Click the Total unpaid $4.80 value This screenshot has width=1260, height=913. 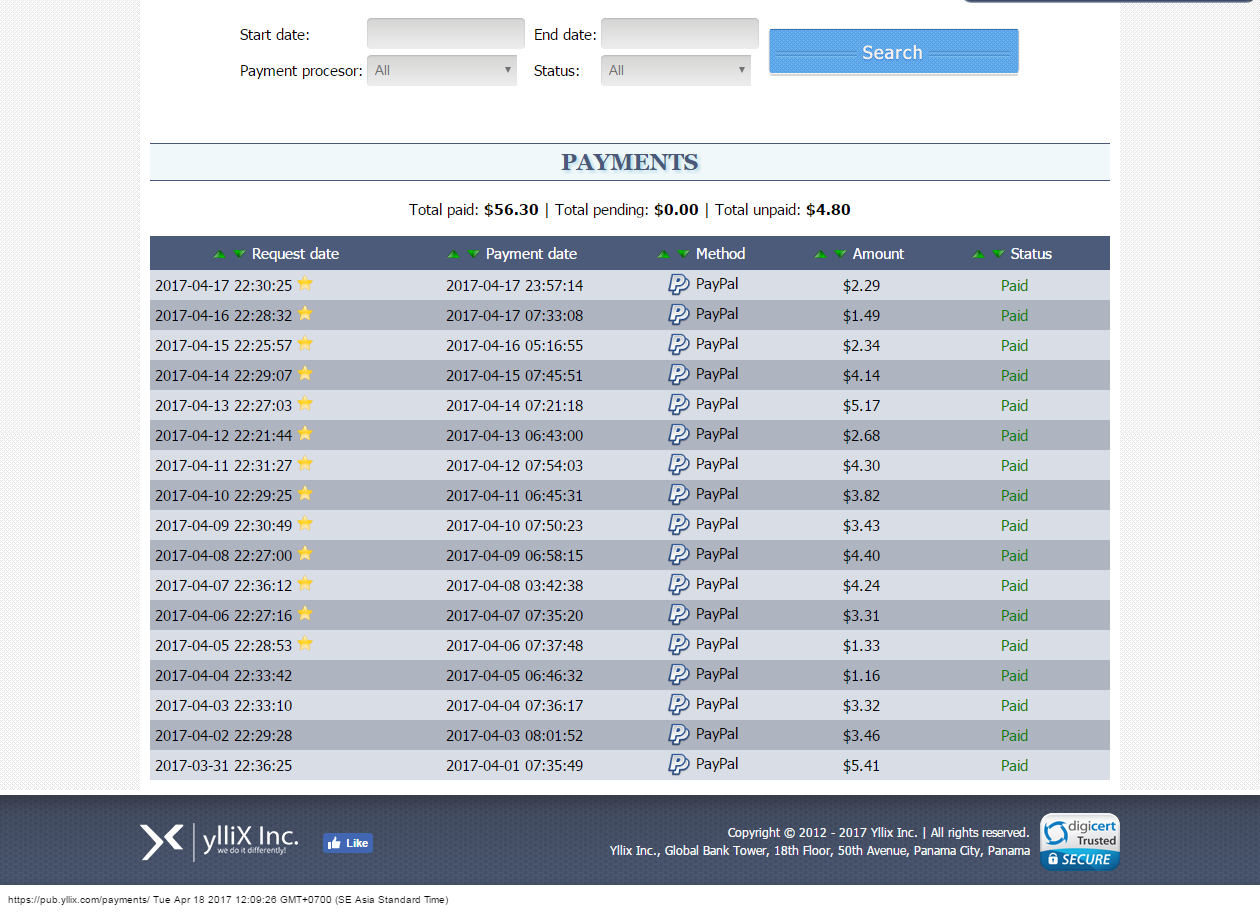coord(828,210)
